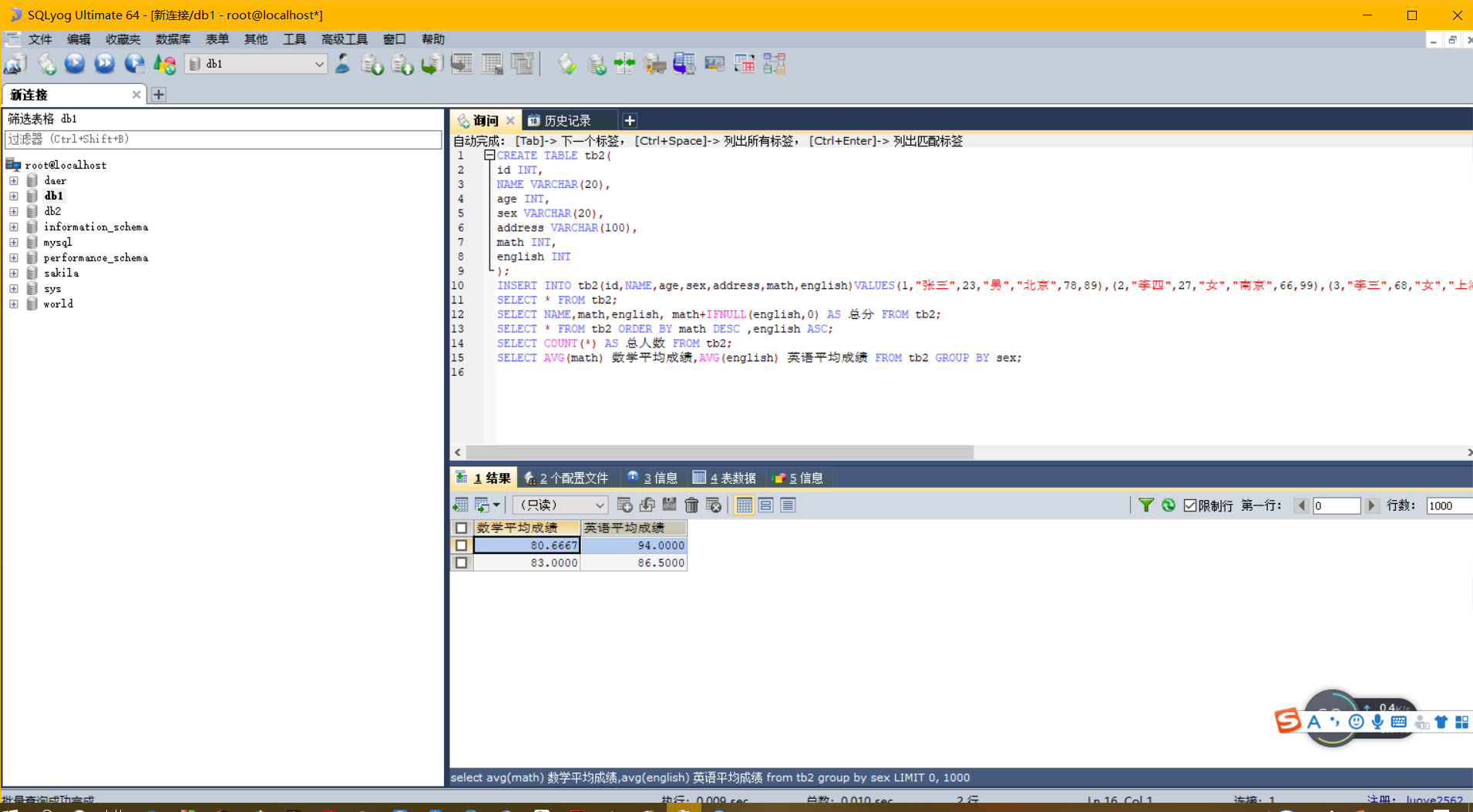Open the 数据库 menu
Screen dimensions: 1473x812
coord(173,39)
